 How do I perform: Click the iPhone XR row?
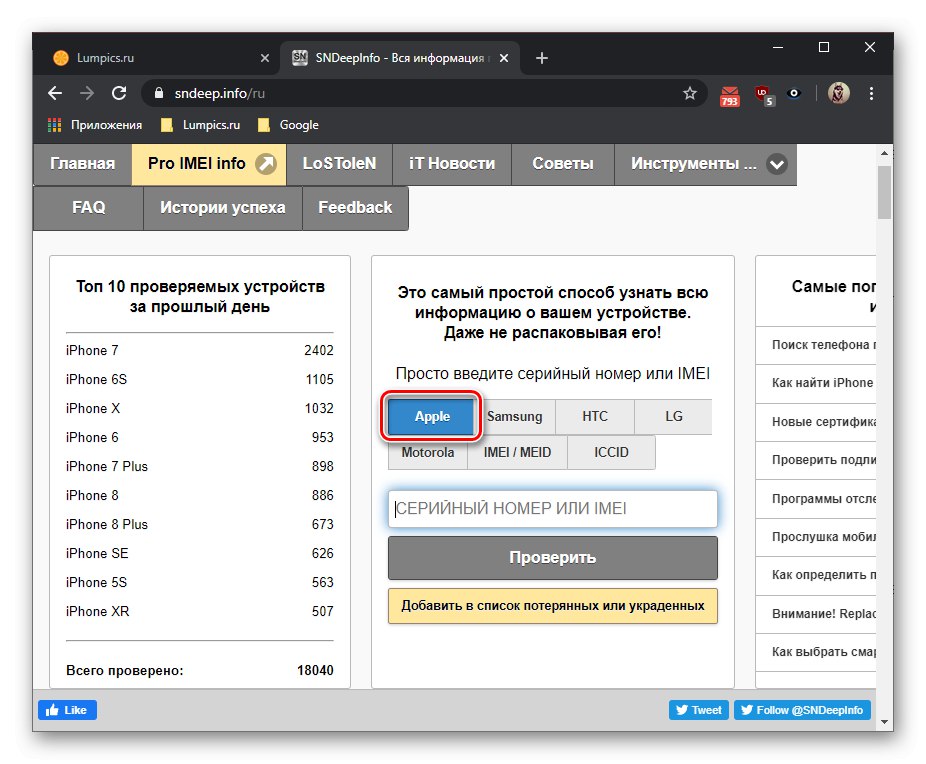tap(200, 611)
